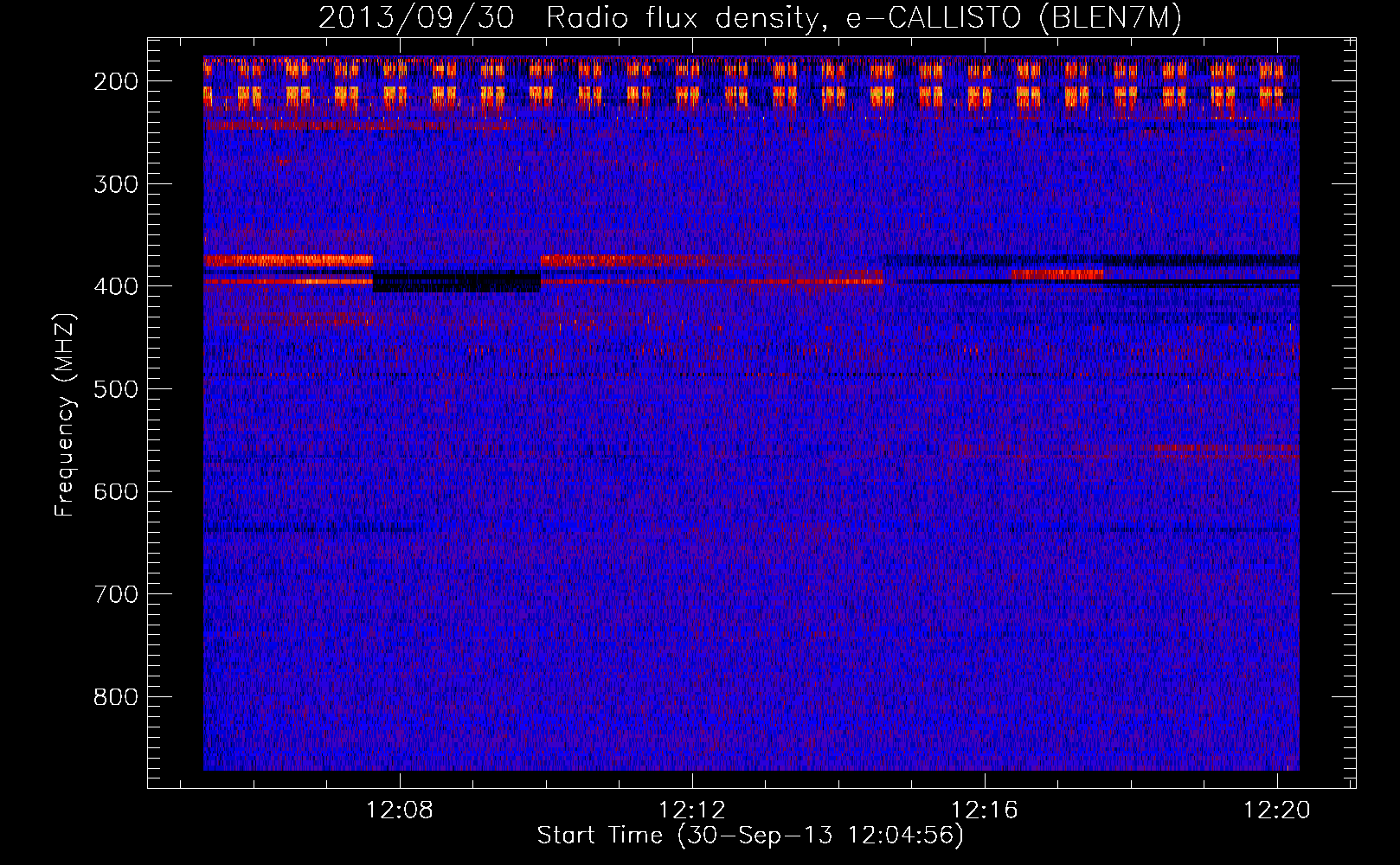Click the 'Start Time (30-Sep-13 12:04:56)' x-axis label
Image resolution: width=1400 pixels, height=865 pixels.
click(750, 836)
